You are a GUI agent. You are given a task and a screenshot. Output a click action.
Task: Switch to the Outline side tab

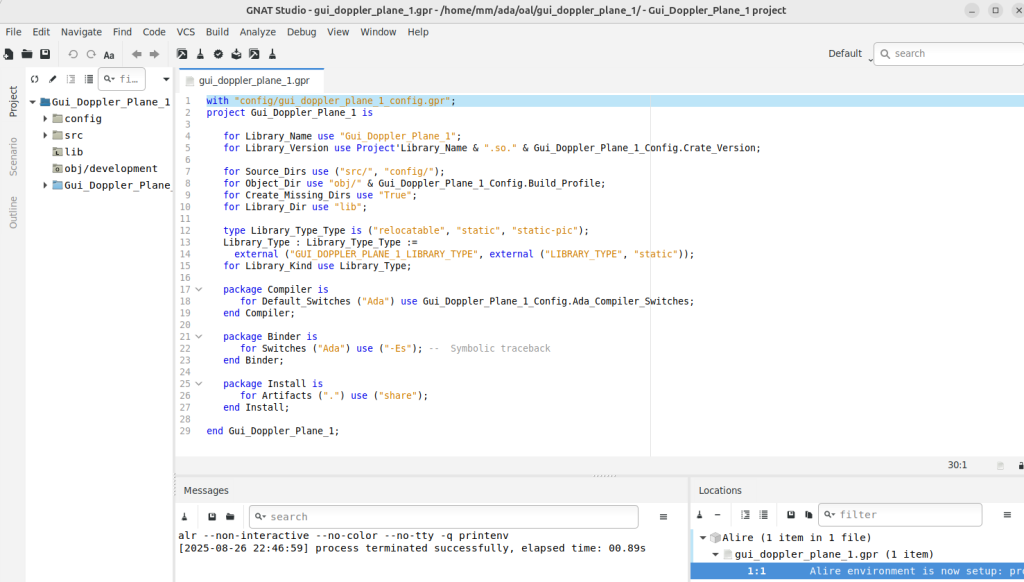13,212
